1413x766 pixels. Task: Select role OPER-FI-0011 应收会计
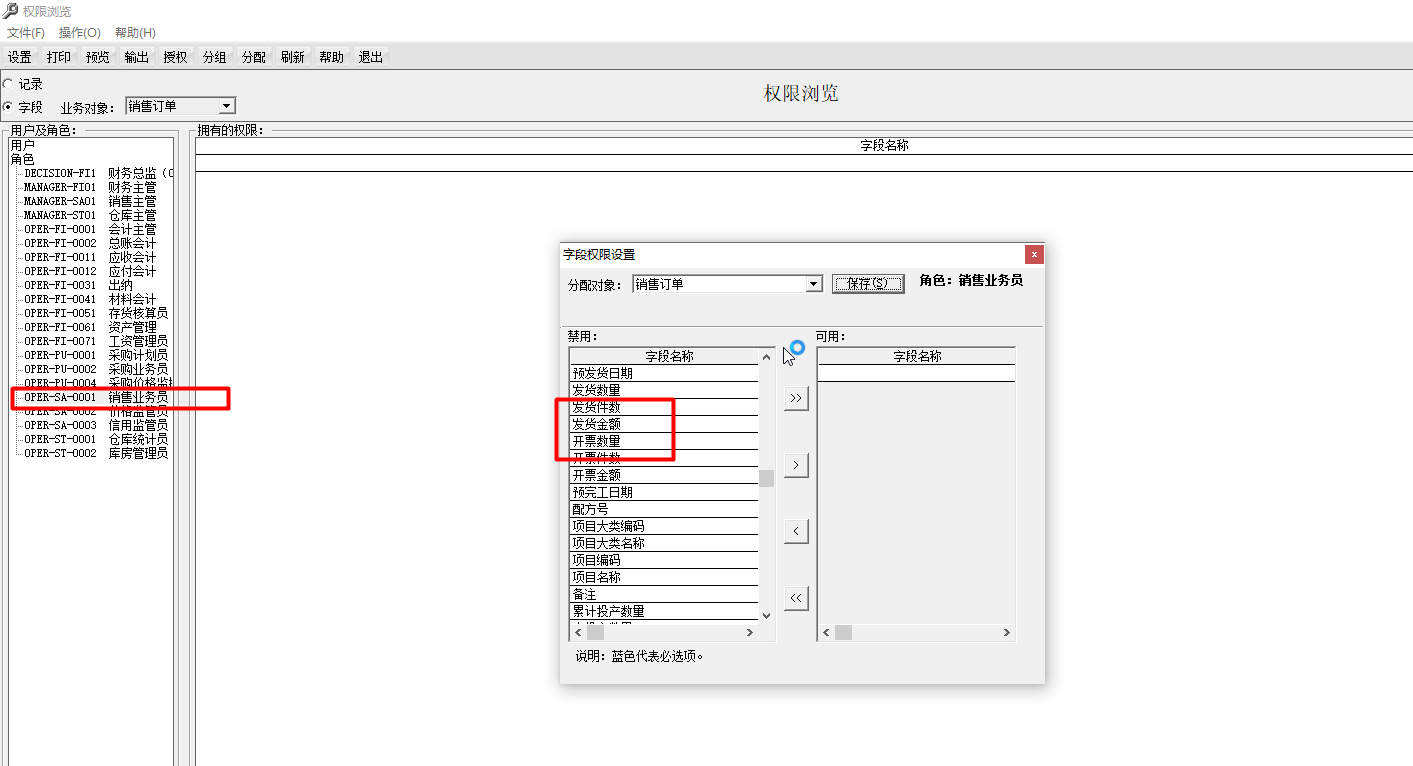[90, 257]
